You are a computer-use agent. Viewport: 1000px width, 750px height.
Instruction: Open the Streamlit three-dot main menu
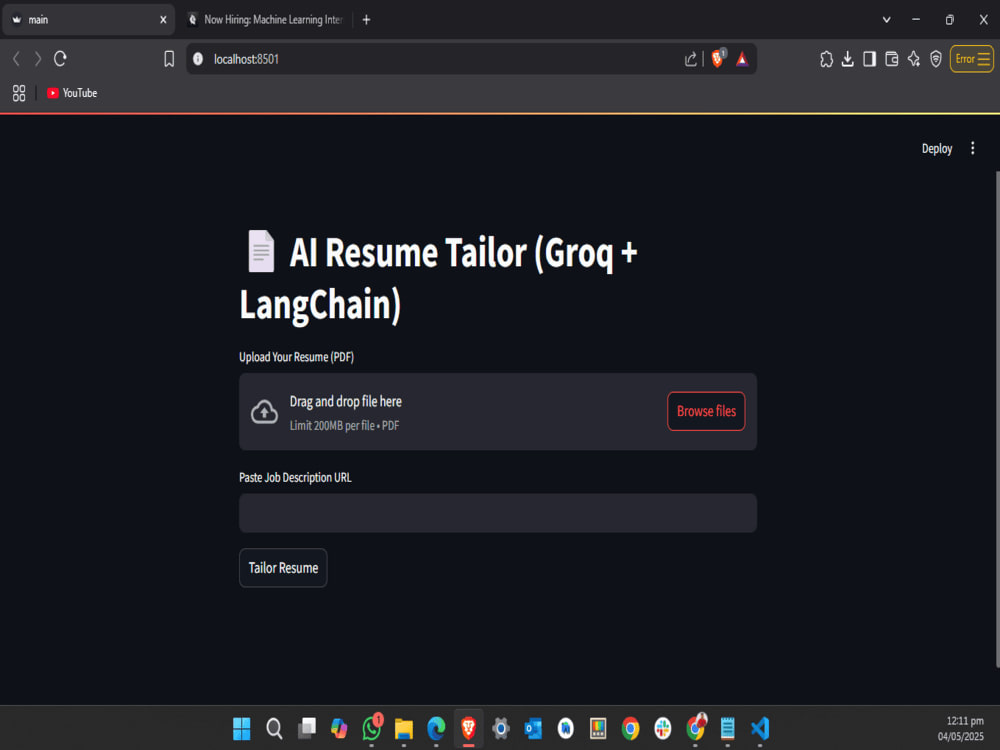(x=973, y=149)
